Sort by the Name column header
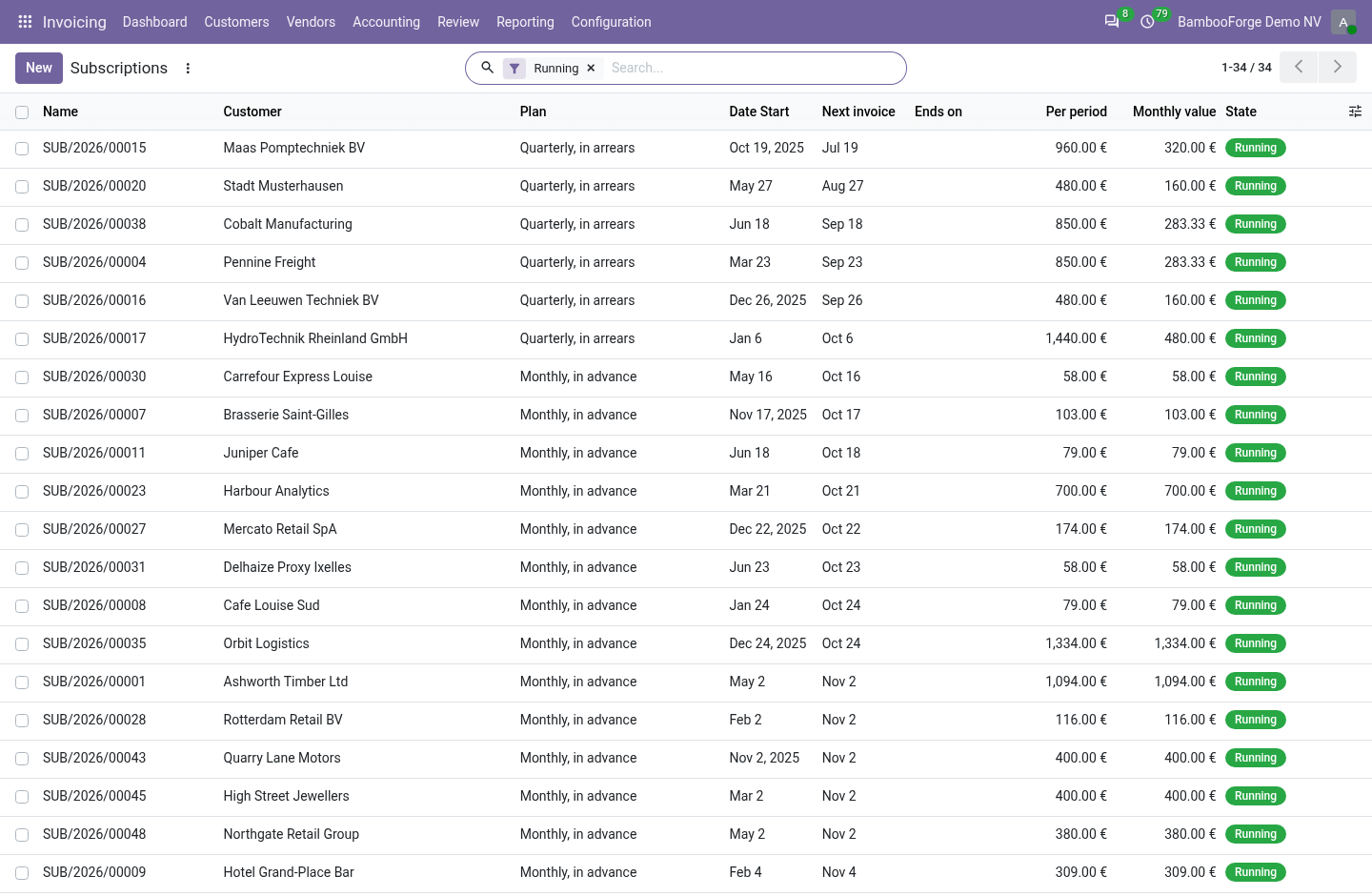Viewport: 1372px width, 896px height. 60,112
